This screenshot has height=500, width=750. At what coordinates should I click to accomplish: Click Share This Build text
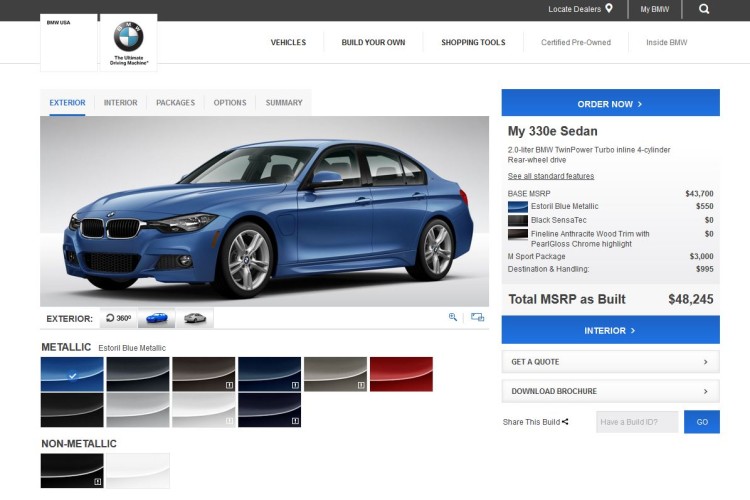pos(531,422)
